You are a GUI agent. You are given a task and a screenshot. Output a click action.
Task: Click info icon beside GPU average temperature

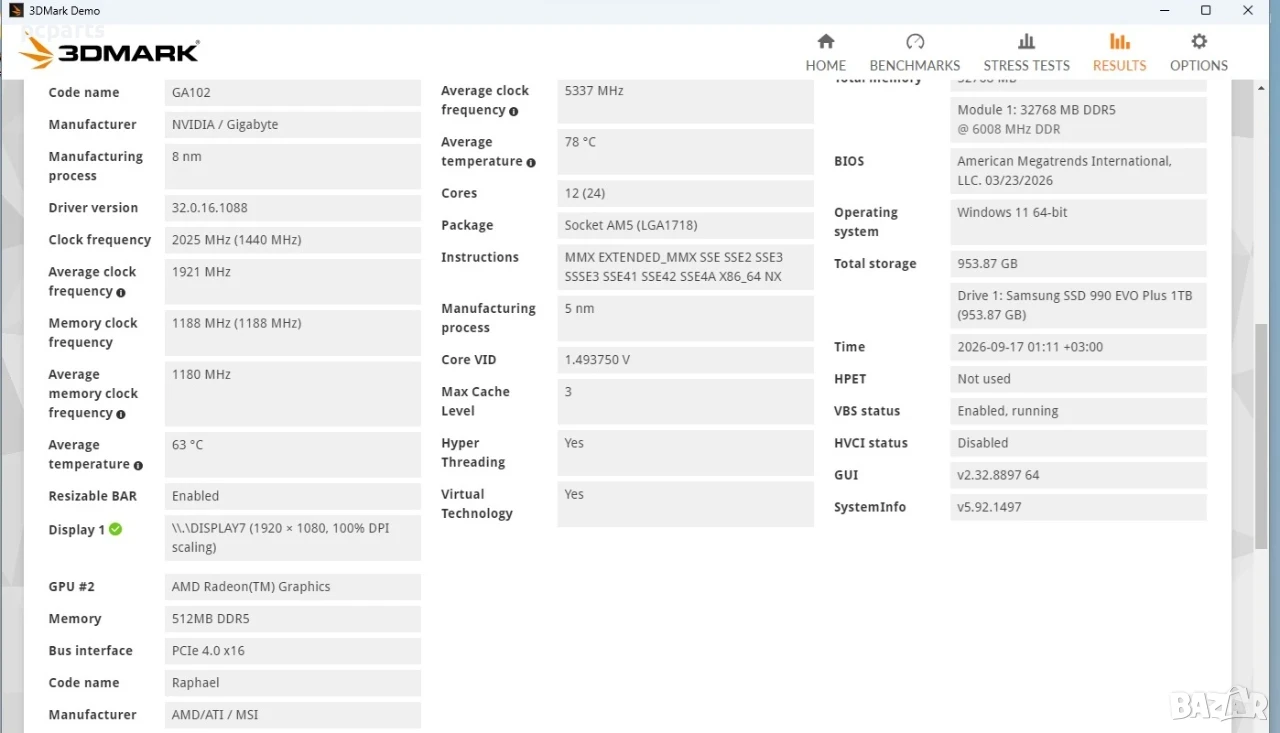[x=138, y=465]
